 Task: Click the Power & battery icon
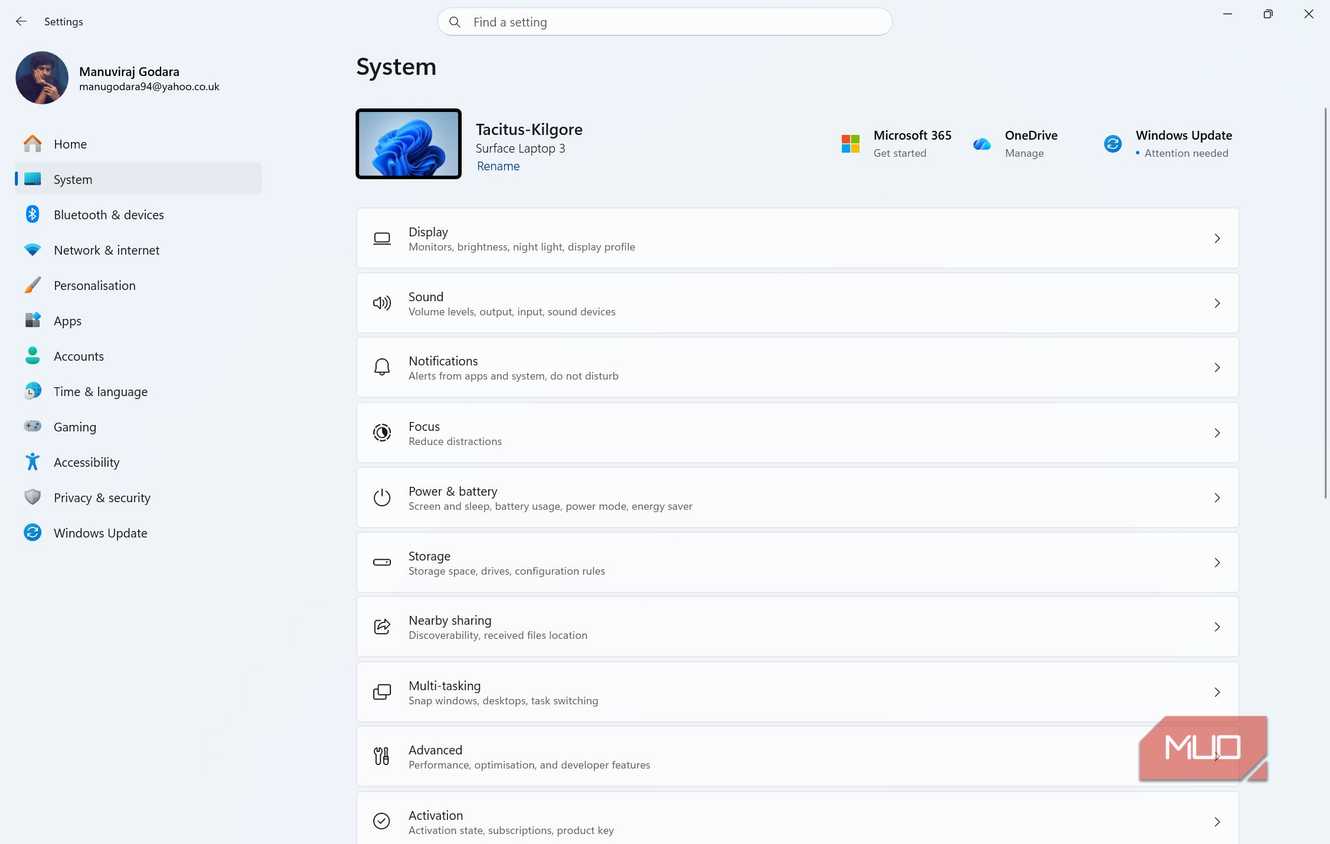point(382,498)
